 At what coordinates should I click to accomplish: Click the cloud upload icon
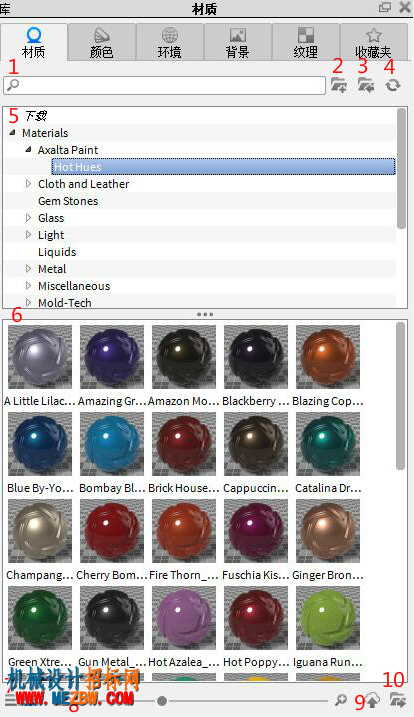pos(373,700)
